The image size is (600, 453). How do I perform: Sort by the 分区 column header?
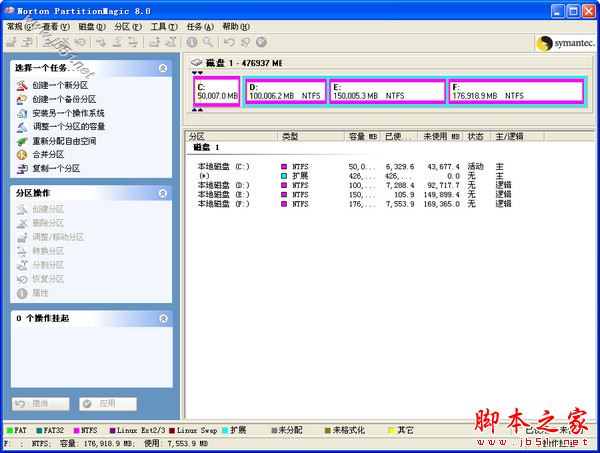point(232,136)
